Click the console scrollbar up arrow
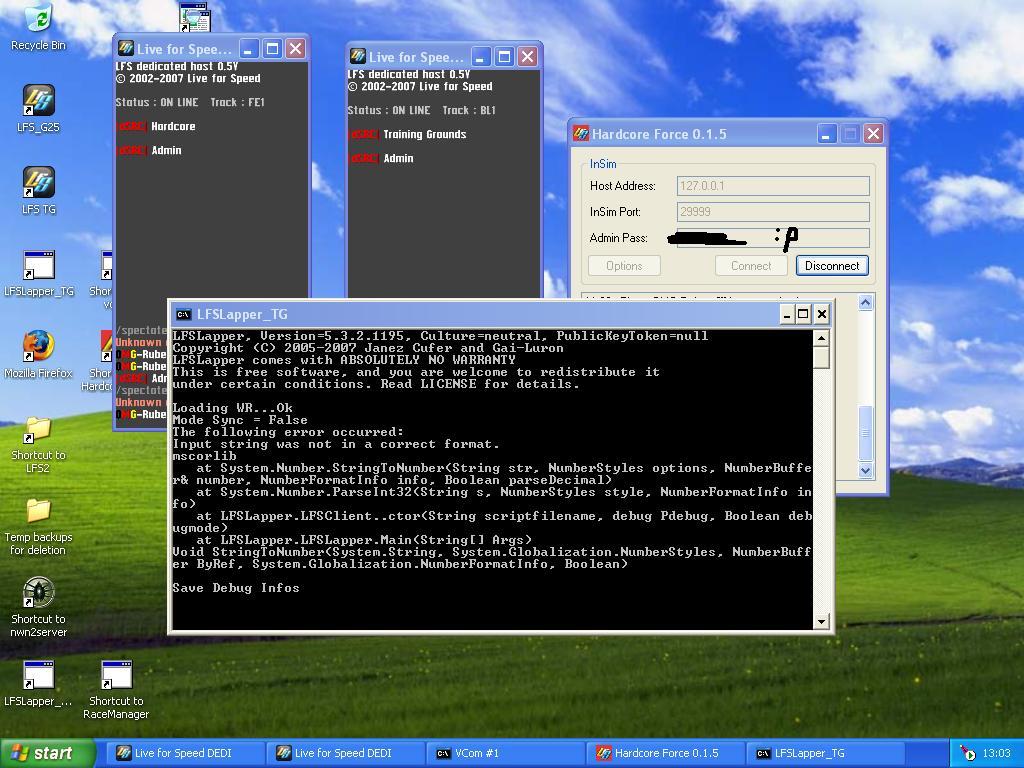The height and width of the screenshot is (768, 1024). coord(822,338)
